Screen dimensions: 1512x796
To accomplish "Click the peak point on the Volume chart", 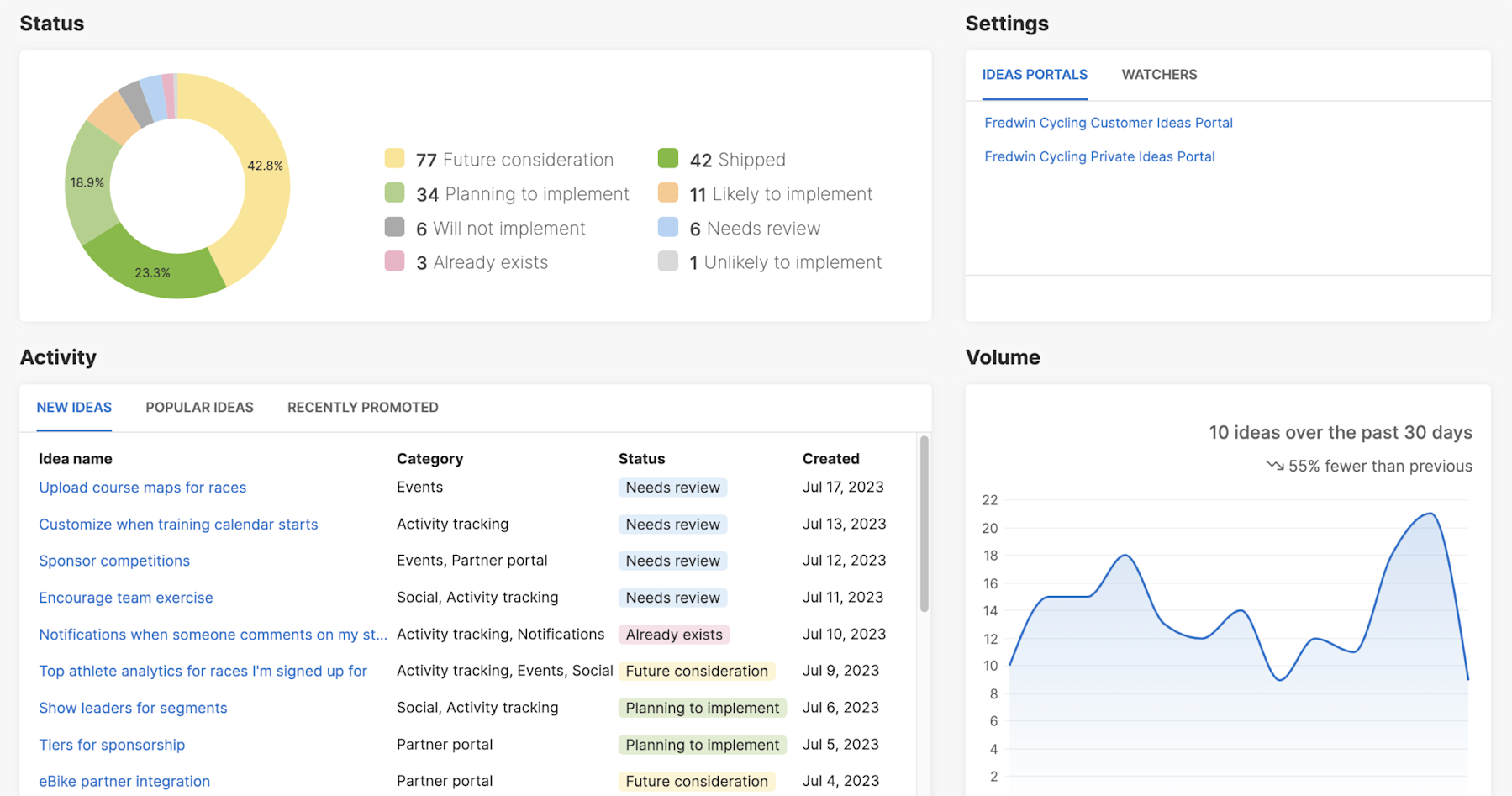I will point(1429,513).
